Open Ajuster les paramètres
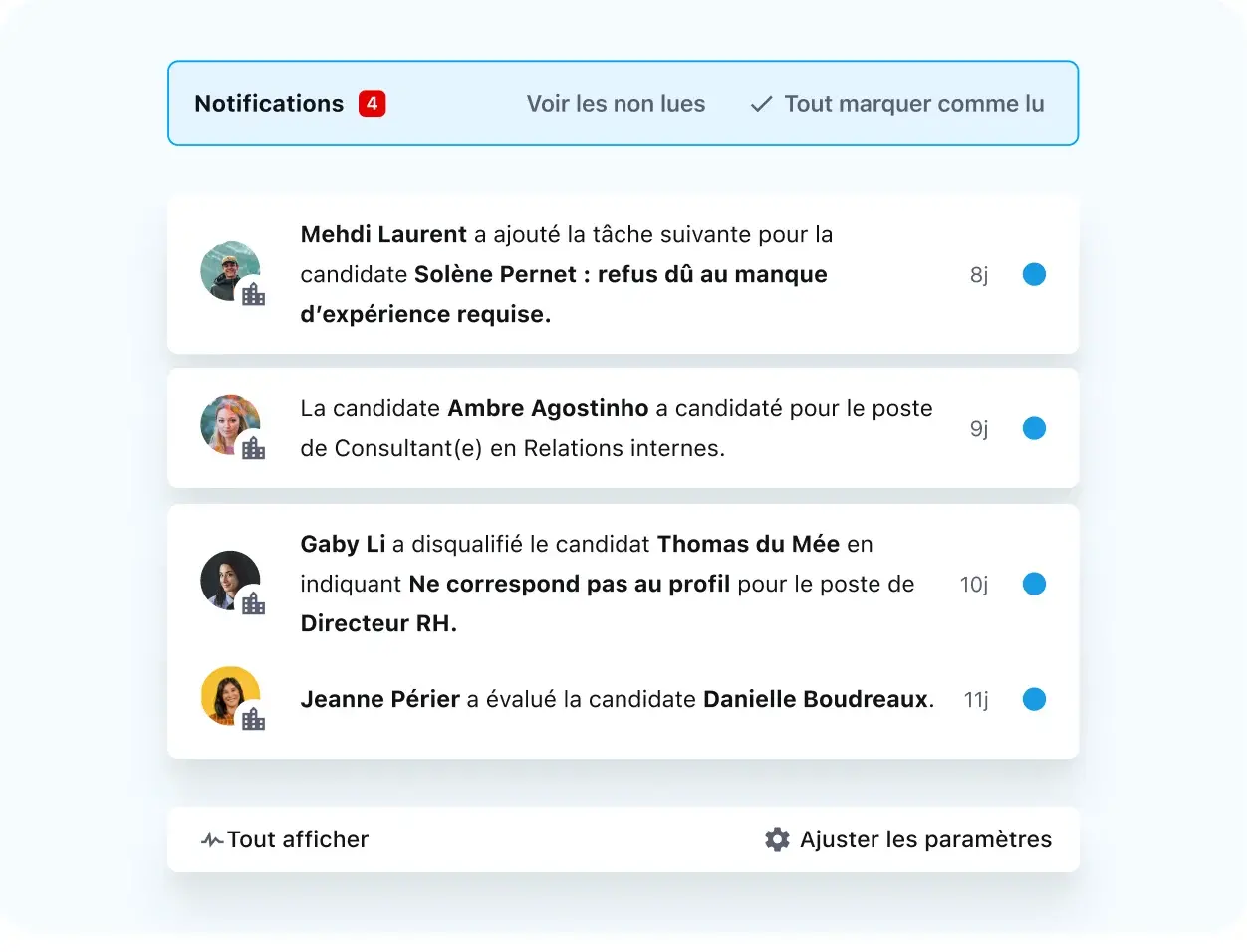Image resolution: width=1247 pixels, height=952 pixels. [x=925, y=839]
